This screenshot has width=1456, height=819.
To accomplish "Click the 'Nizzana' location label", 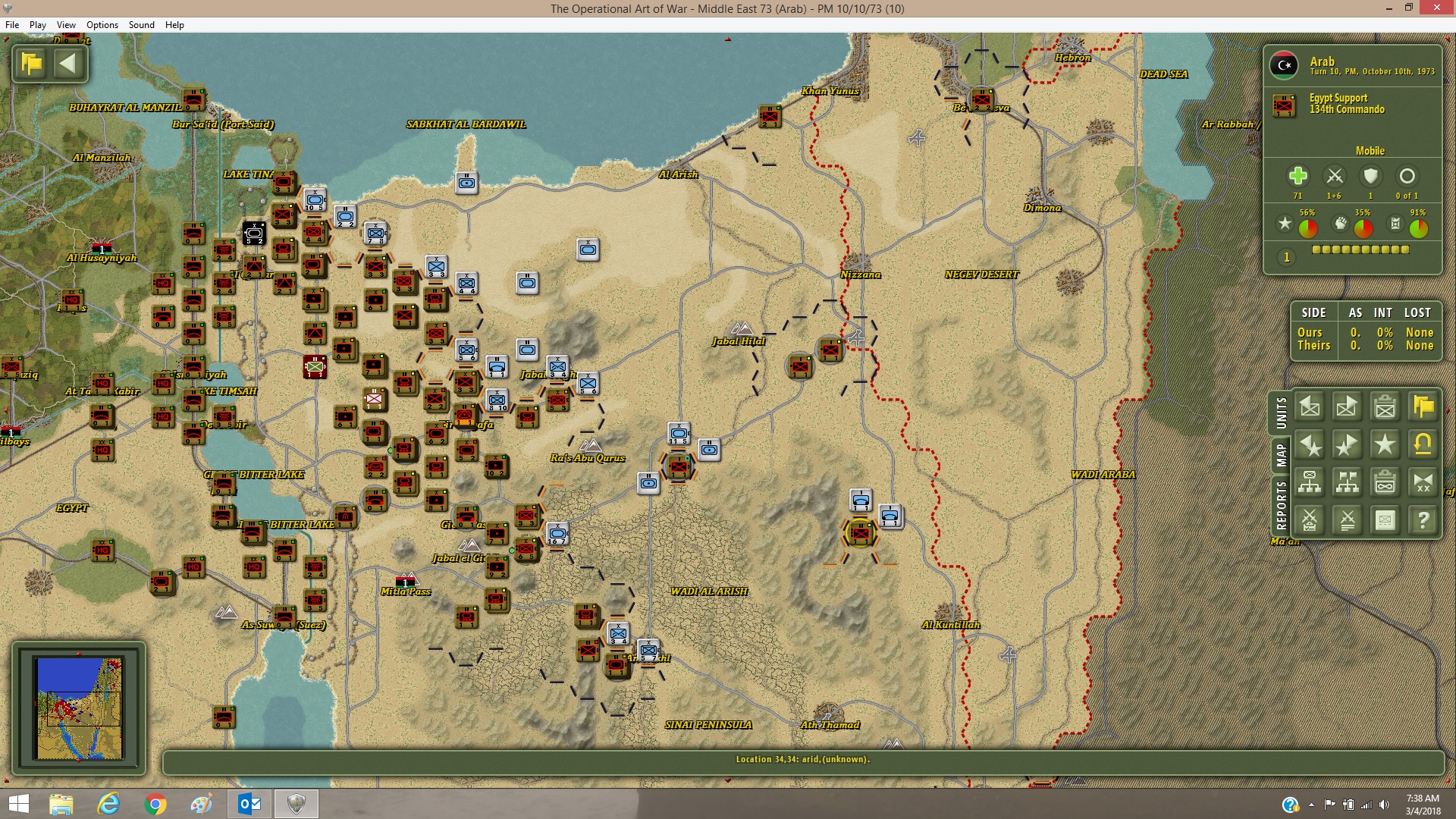I will coord(860,275).
